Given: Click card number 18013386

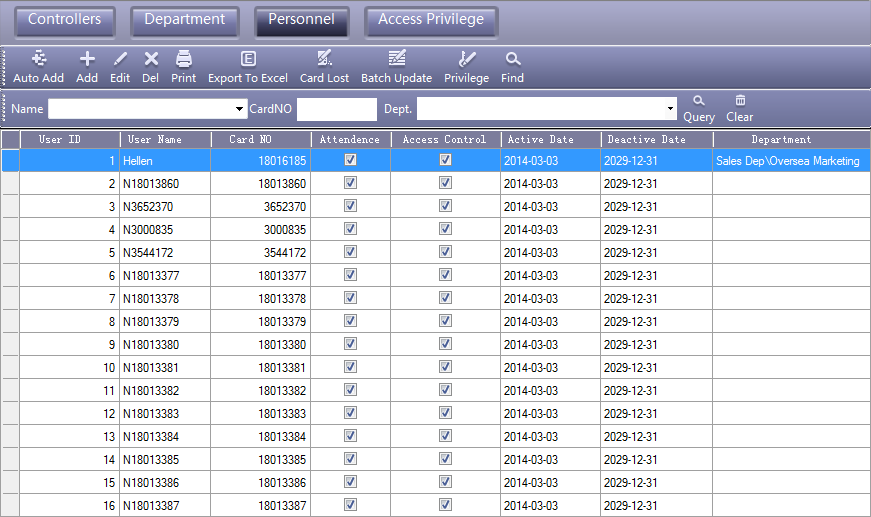Looking at the screenshot, I should pos(282,483).
